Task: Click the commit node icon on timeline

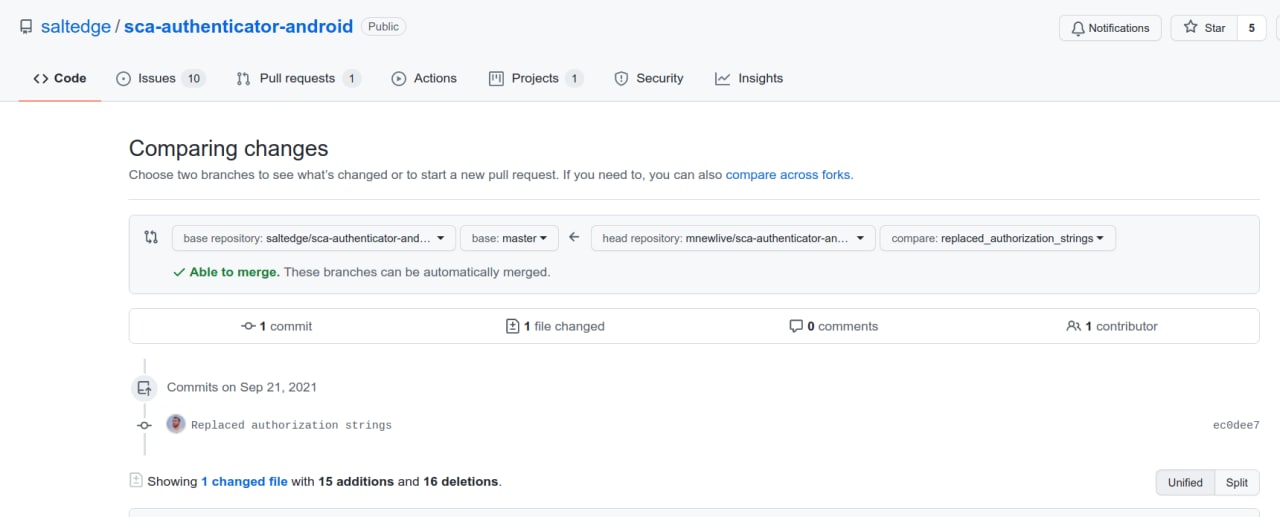Action: tap(144, 425)
